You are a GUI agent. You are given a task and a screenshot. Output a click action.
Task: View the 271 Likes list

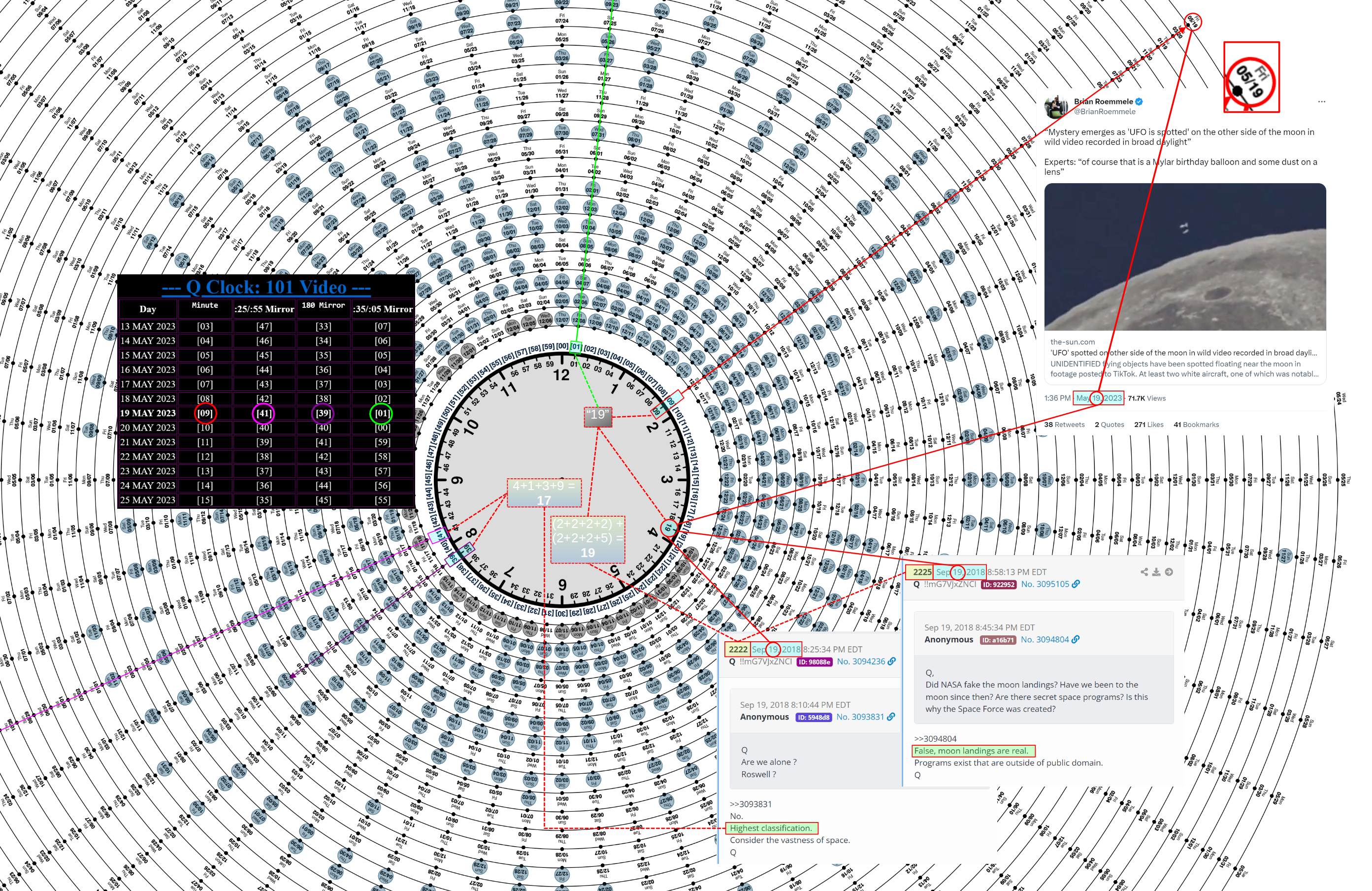coord(1148,425)
